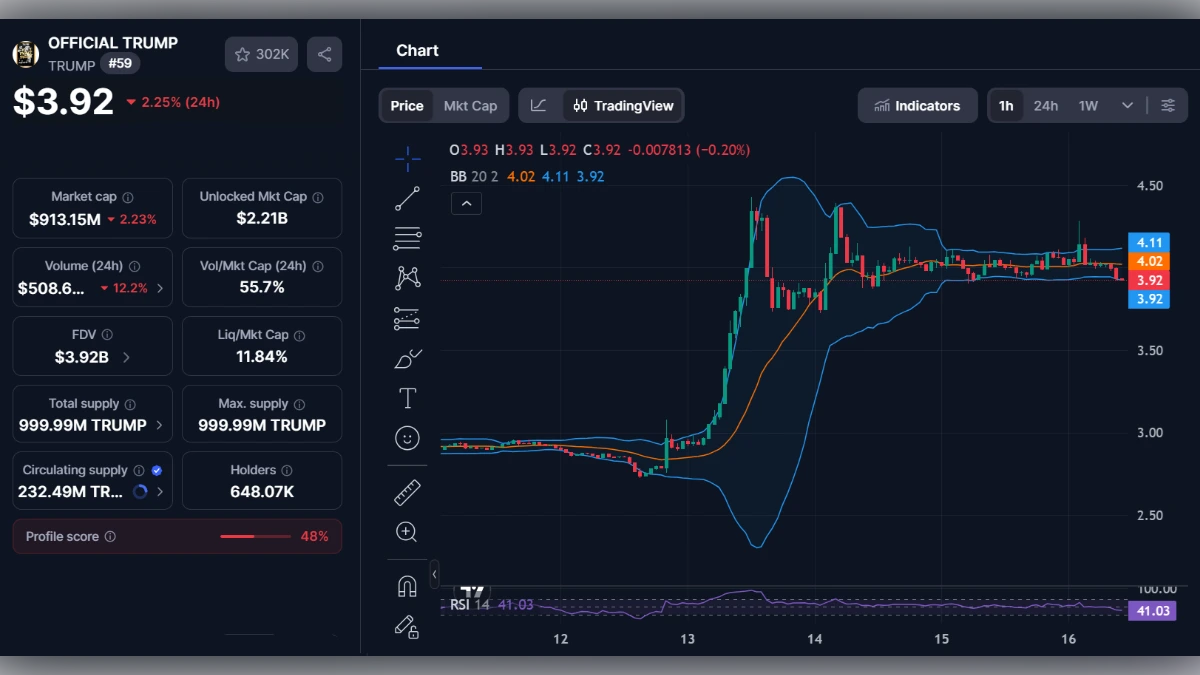Select the trend line drawing tool

[407, 198]
